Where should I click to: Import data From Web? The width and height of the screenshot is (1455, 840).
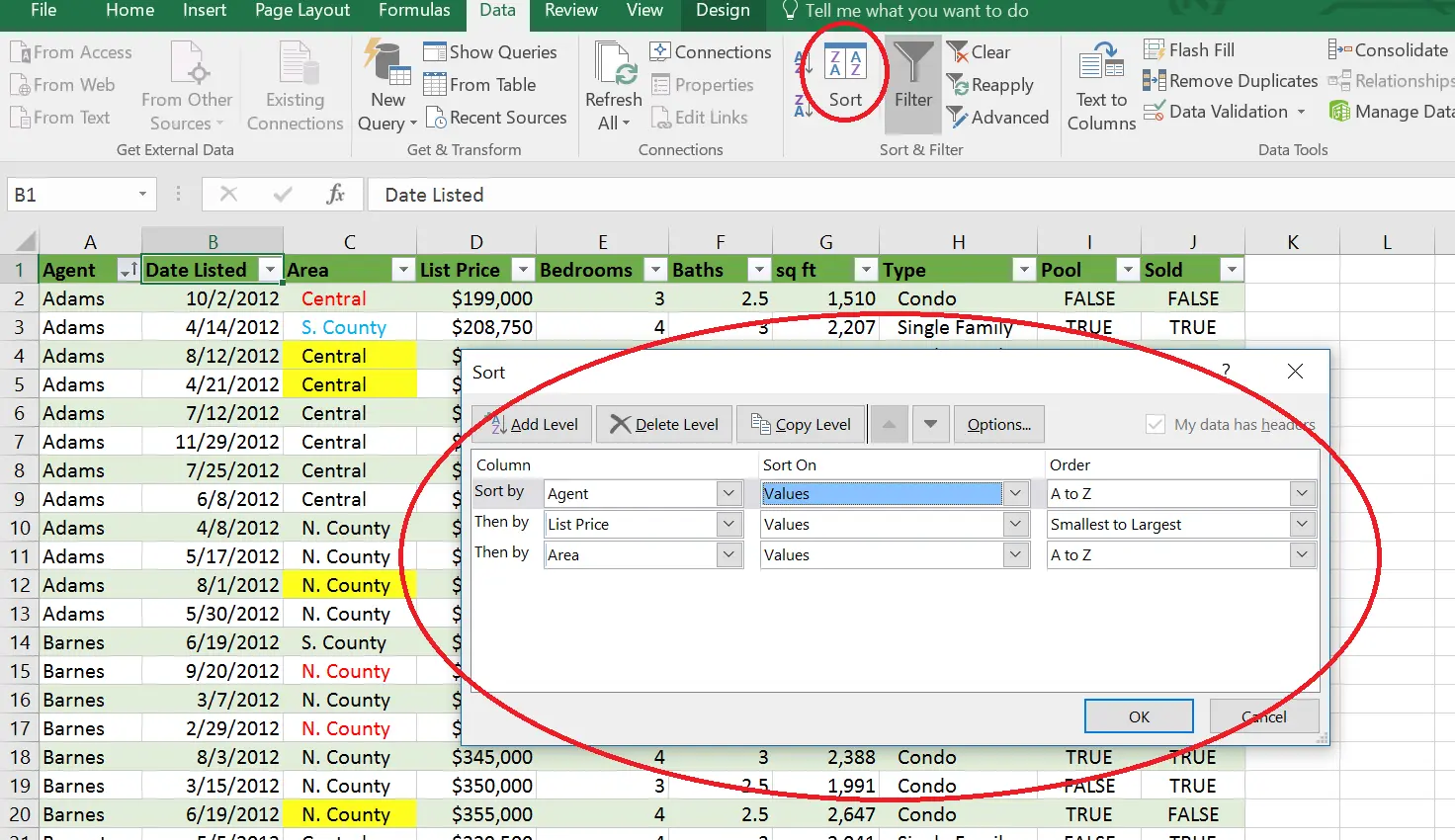(62, 85)
